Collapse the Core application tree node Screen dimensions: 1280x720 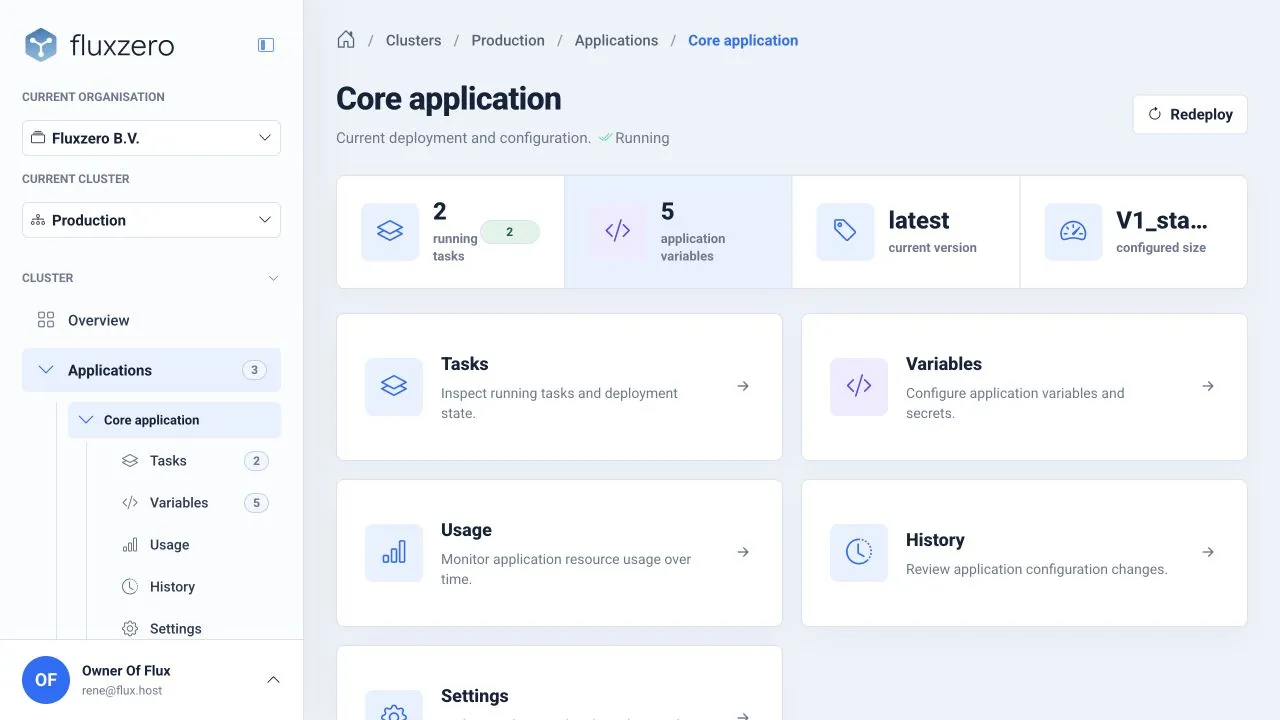click(86, 420)
